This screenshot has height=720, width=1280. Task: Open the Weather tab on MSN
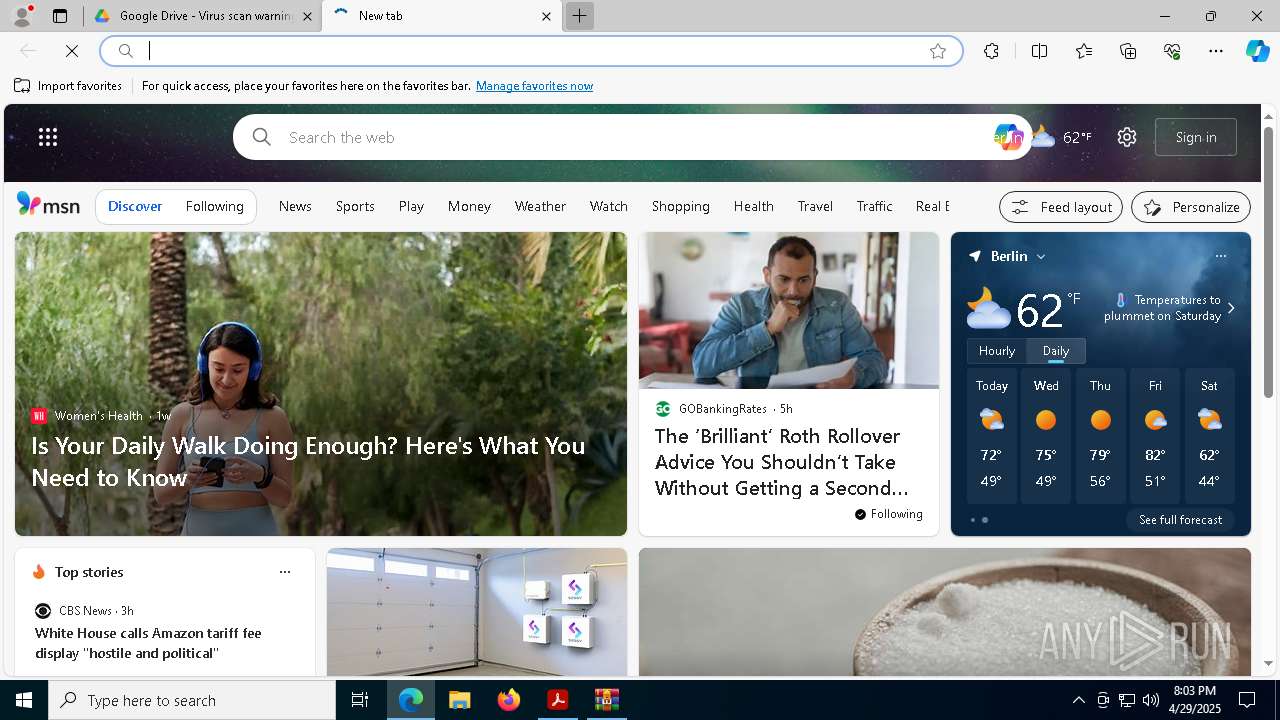coord(540,206)
